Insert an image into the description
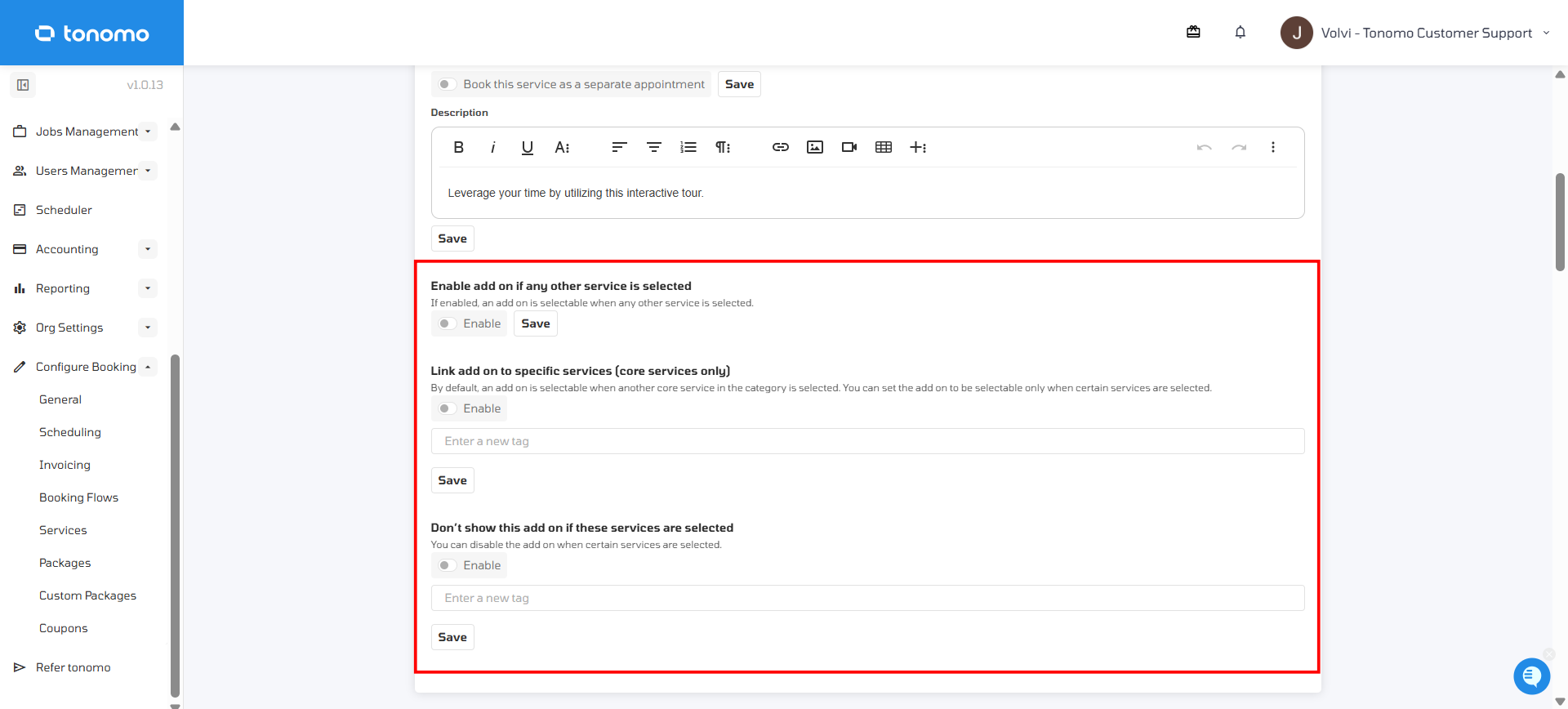Image resolution: width=1568 pixels, height=709 pixels. [814, 147]
